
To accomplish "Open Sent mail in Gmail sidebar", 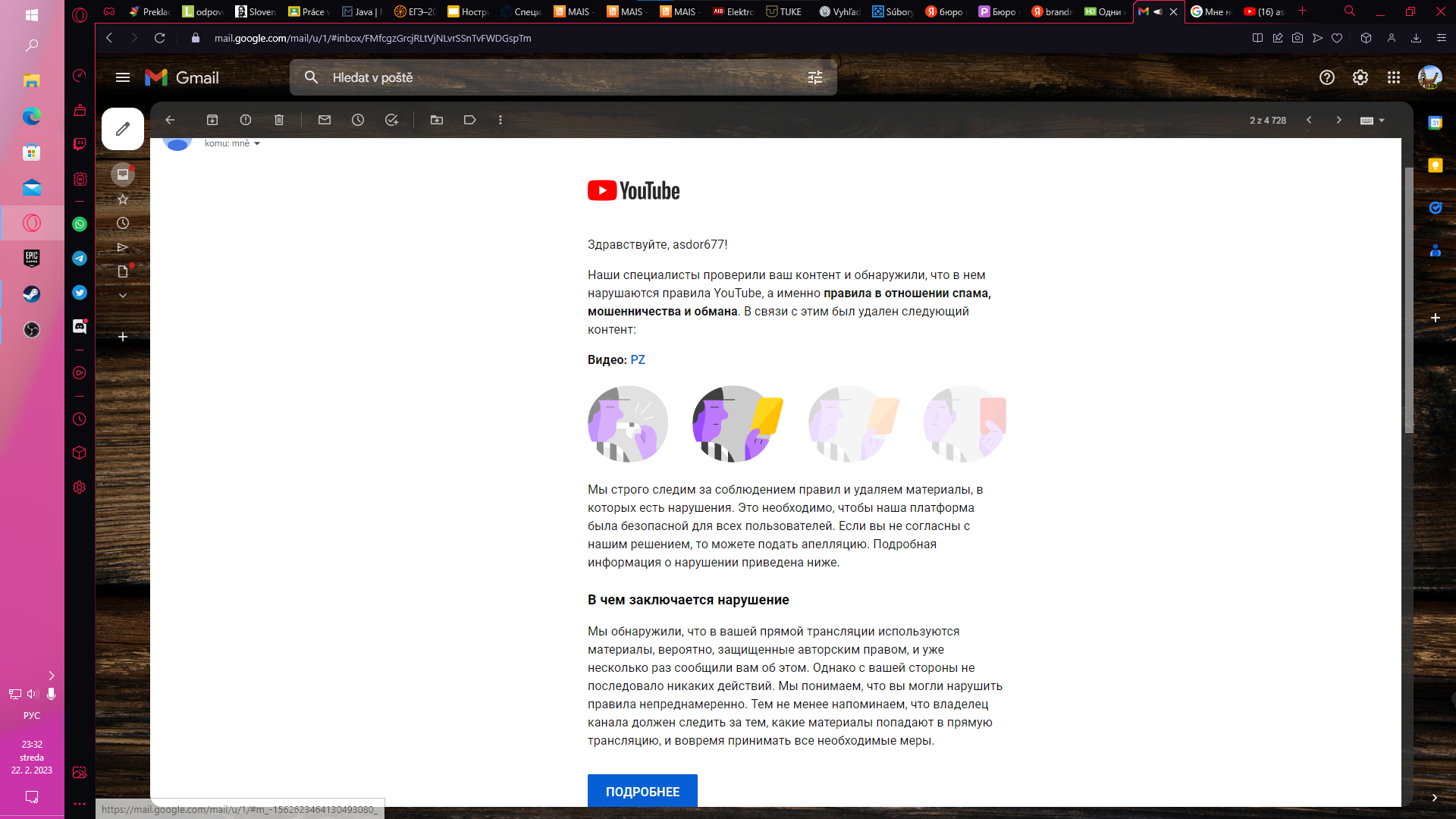I will pos(123,247).
